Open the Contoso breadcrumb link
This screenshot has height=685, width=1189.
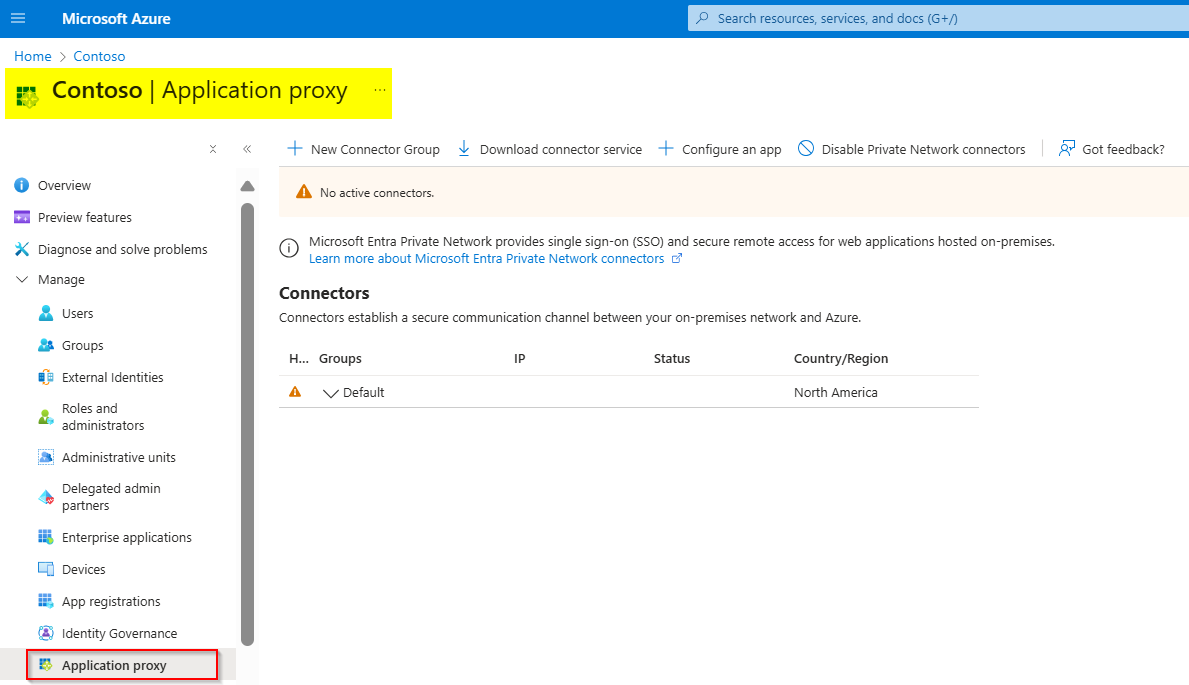pyautogui.click(x=99, y=56)
